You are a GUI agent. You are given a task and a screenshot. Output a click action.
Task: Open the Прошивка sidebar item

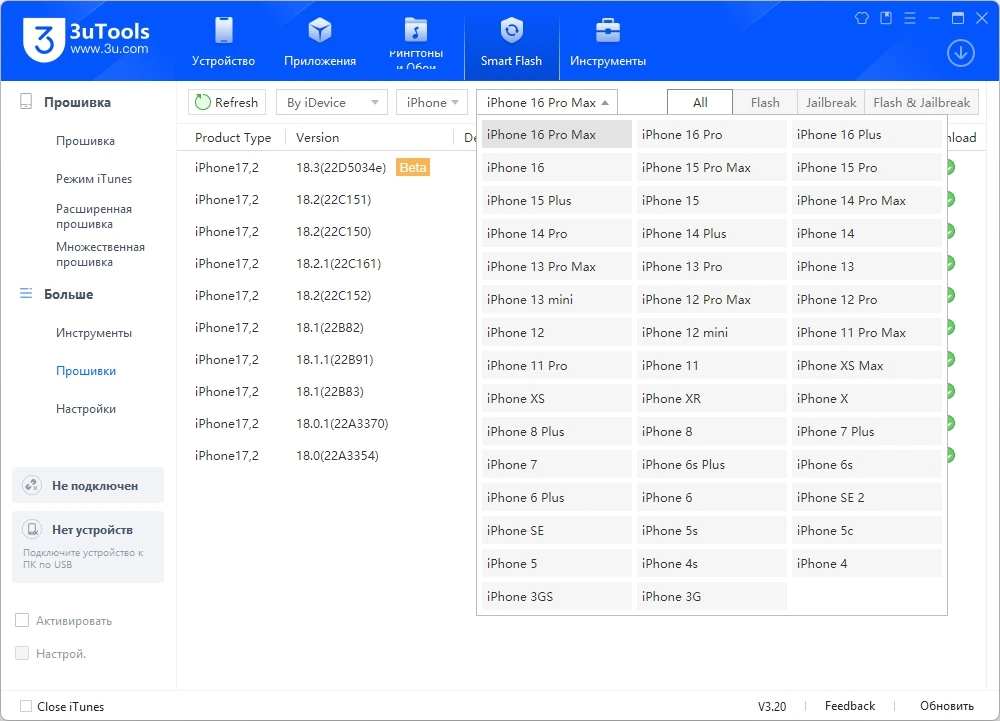pos(85,141)
